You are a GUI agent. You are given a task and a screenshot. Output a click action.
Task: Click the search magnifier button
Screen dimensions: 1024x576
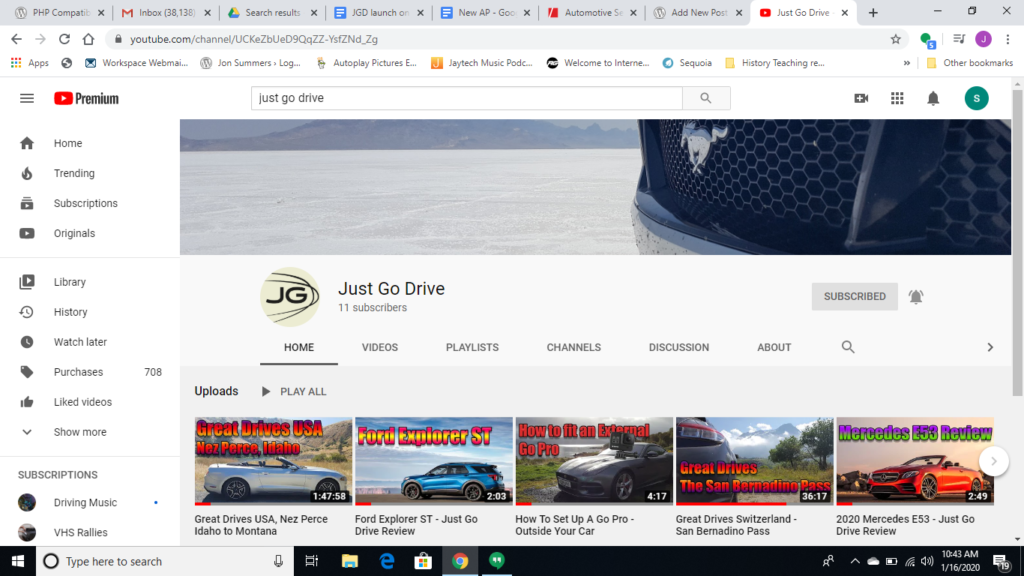click(706, 98)
